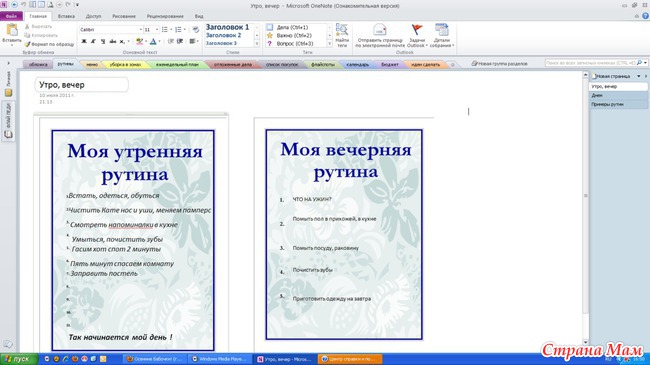Click the Back arrow in Quick Access toolbar
Viewport: 650px width, 365px height.
(15, 5)
